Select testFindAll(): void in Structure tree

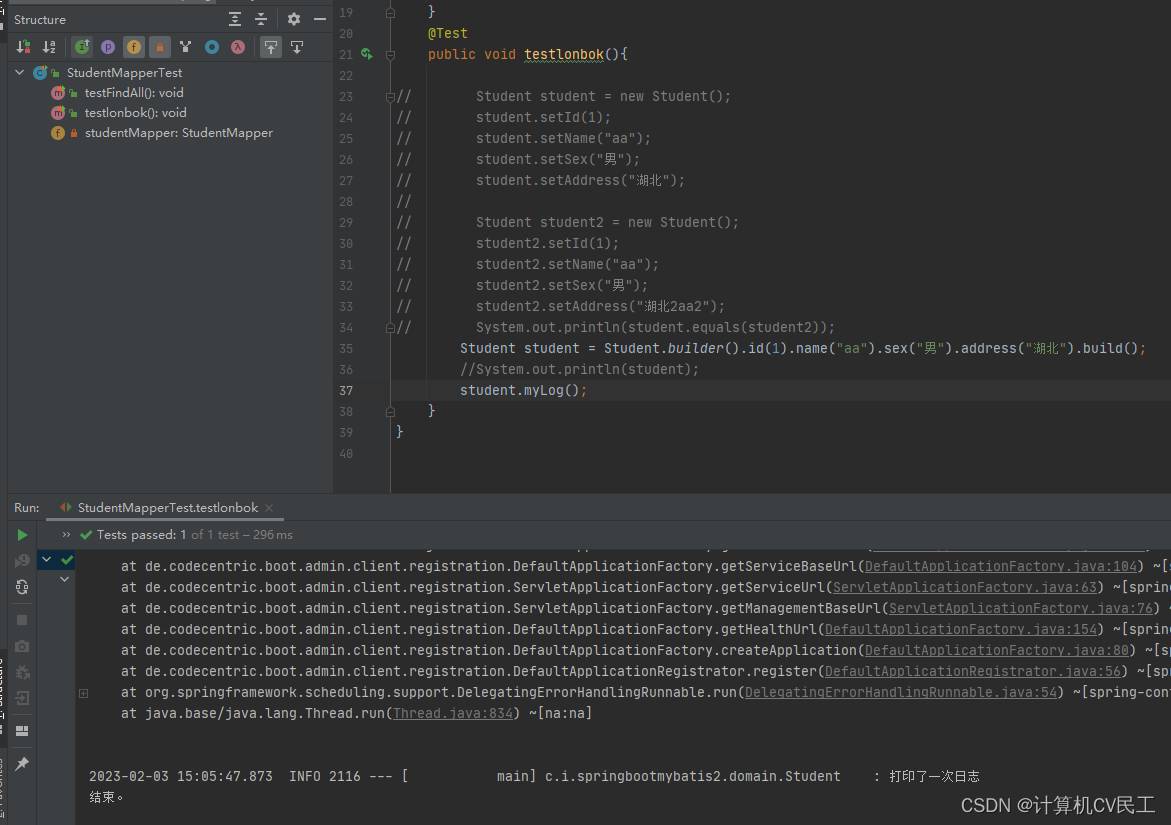coord(134,93)
